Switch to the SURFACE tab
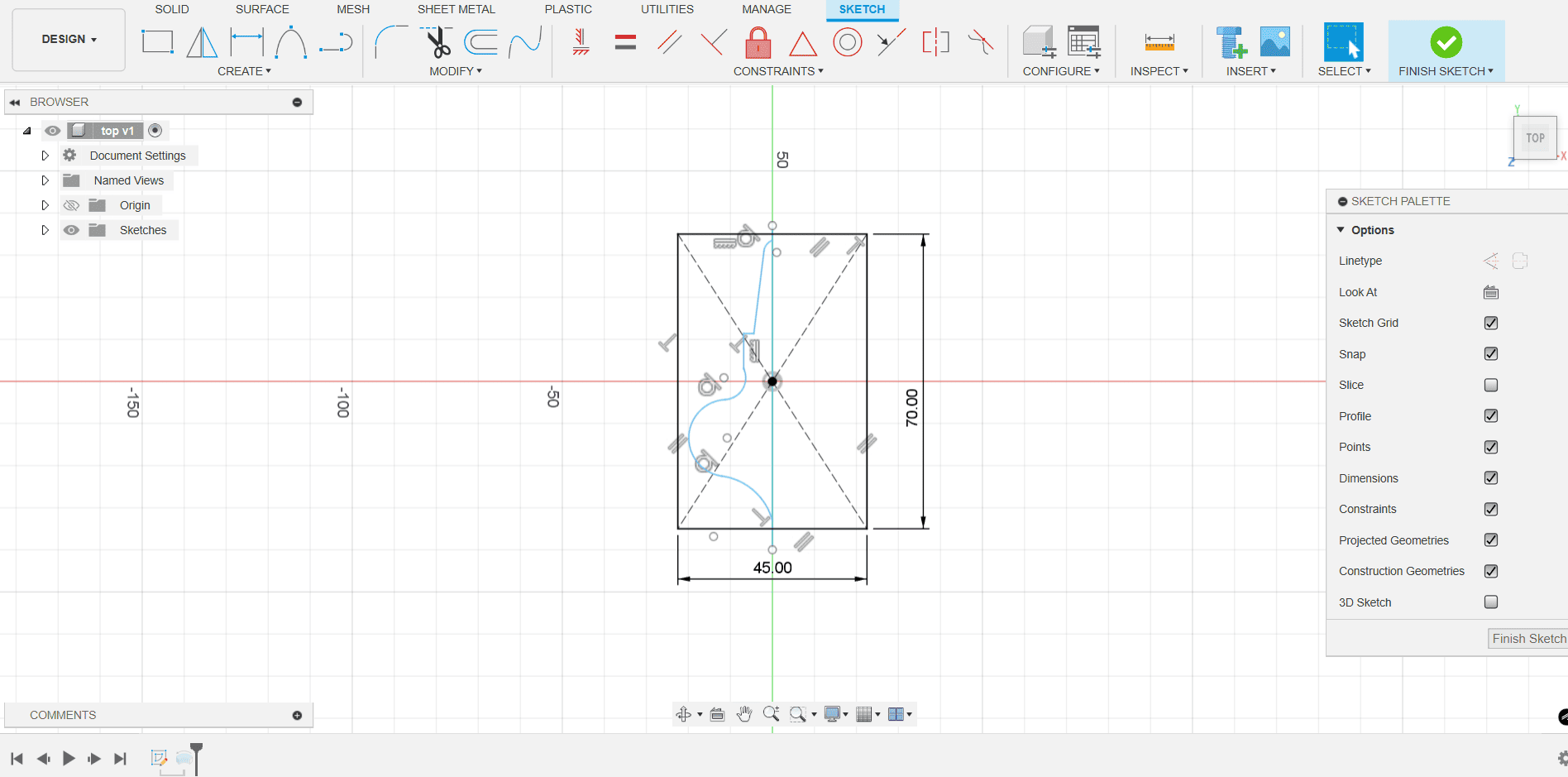Image resolution: width=1568 pixels, height=777 pixels. [x=262, y=9]
